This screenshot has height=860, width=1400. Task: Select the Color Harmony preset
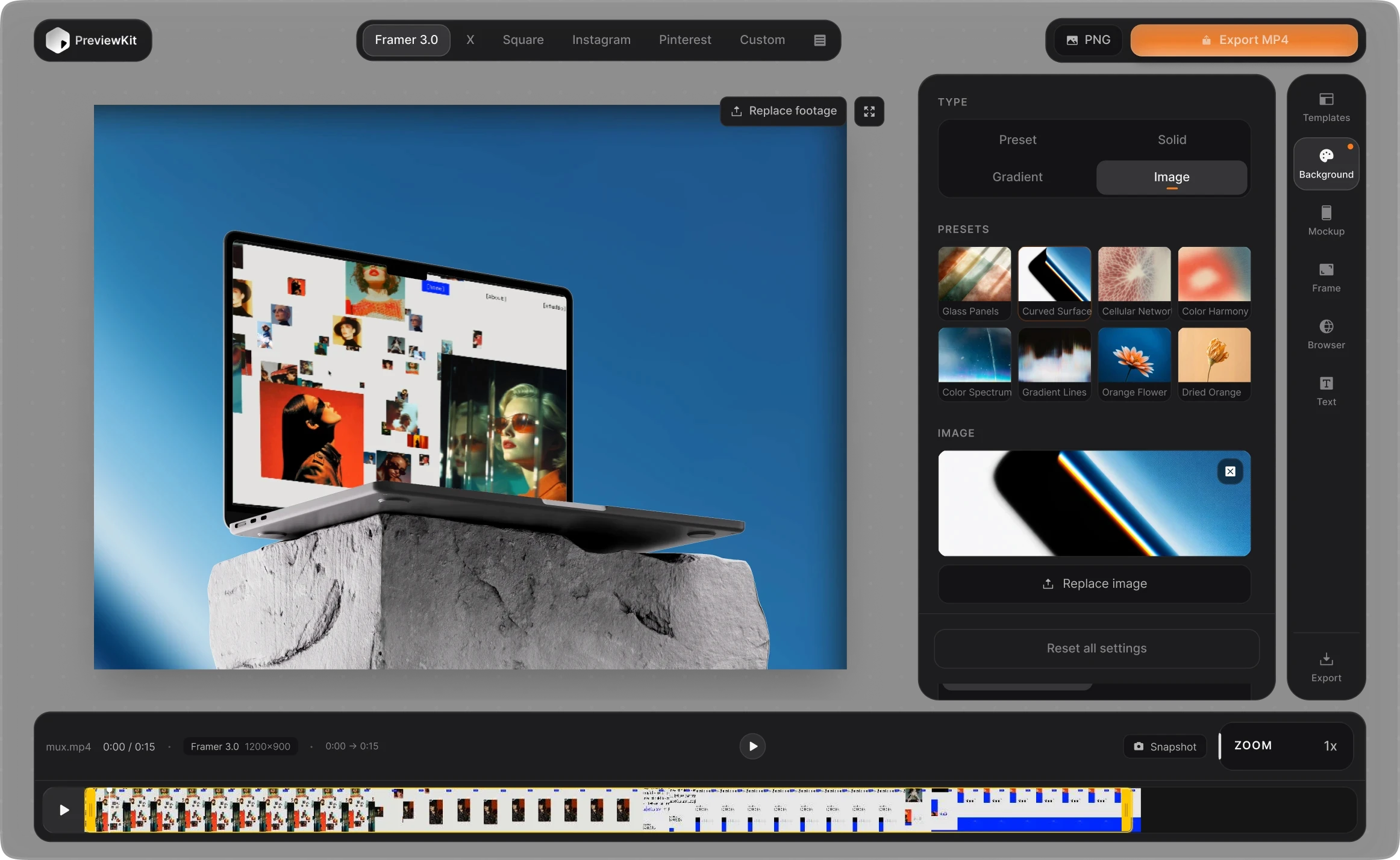(1214, 282)
